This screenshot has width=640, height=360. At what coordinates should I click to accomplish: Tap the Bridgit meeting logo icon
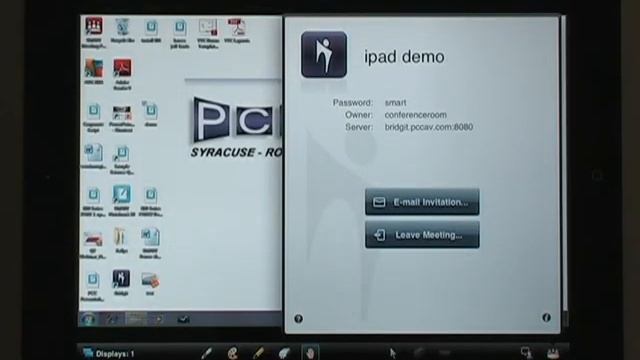[324, 55]
